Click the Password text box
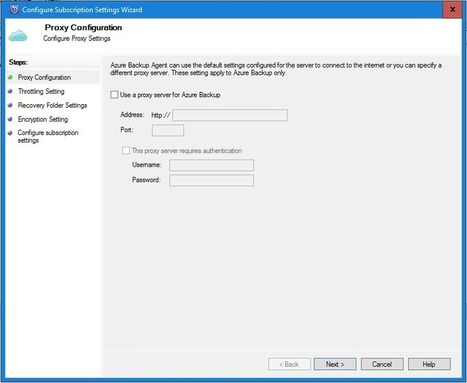This screenshot has height=383, width=467. click(x=211, y=180)
